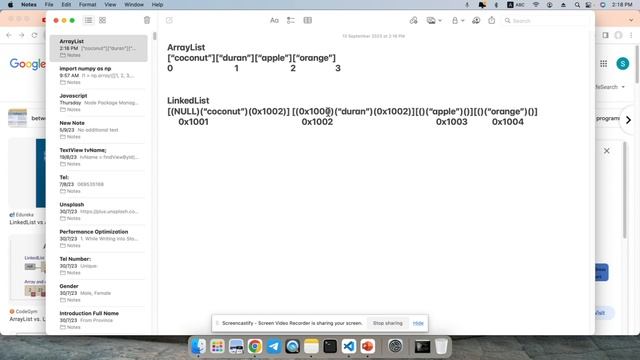Open the Edit menu
This screenshot has width=640, height=360.
coord(66,4)
